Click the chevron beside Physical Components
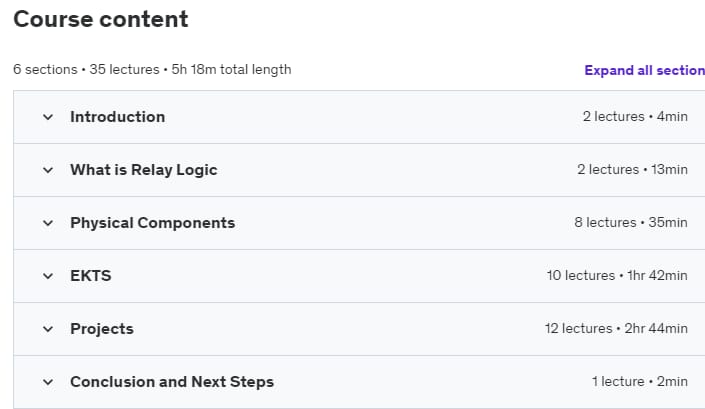This screenshot has width=705, height=409. (x=47, y=223)
